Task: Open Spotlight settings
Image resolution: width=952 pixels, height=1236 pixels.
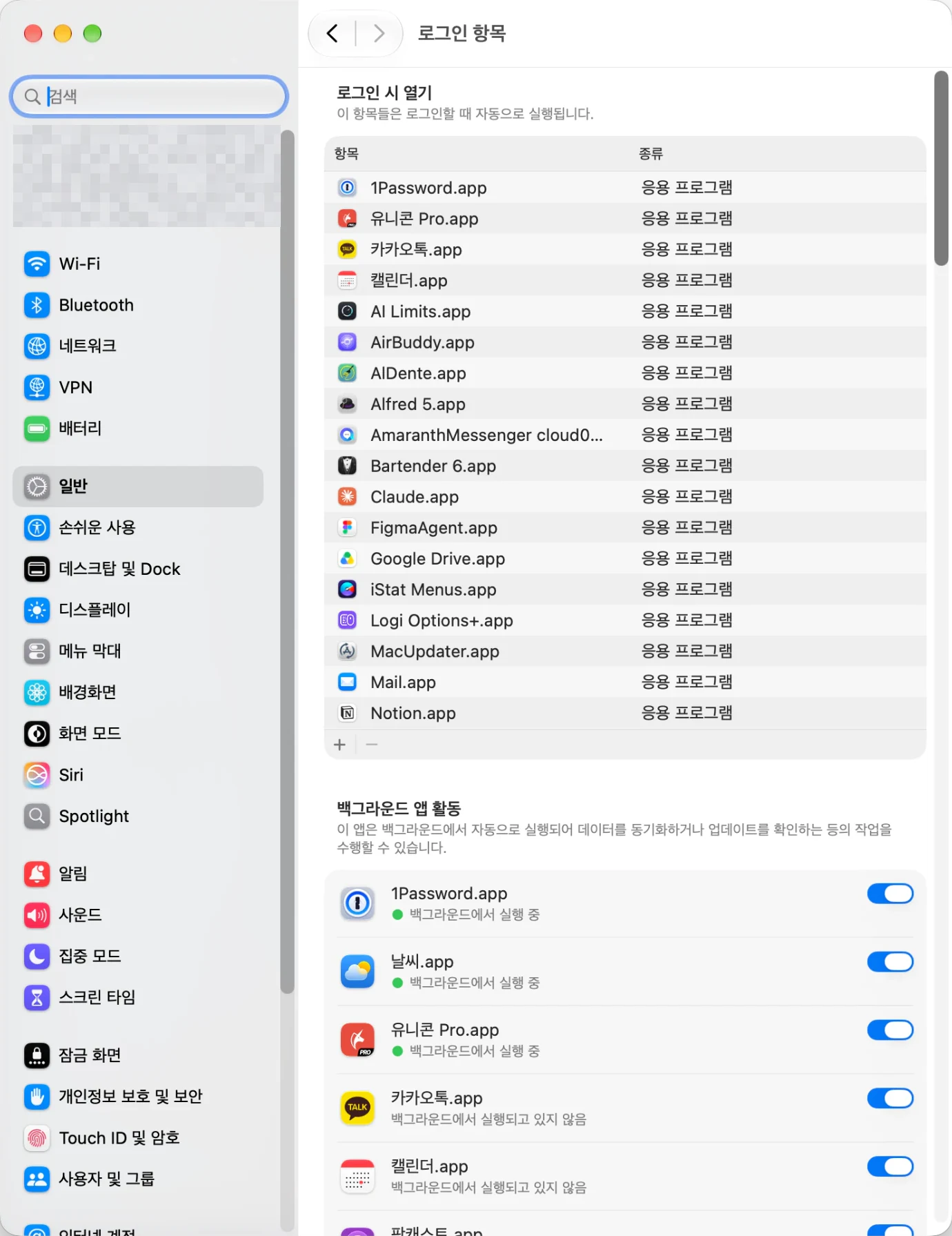Action: click(x=138, y=816)
